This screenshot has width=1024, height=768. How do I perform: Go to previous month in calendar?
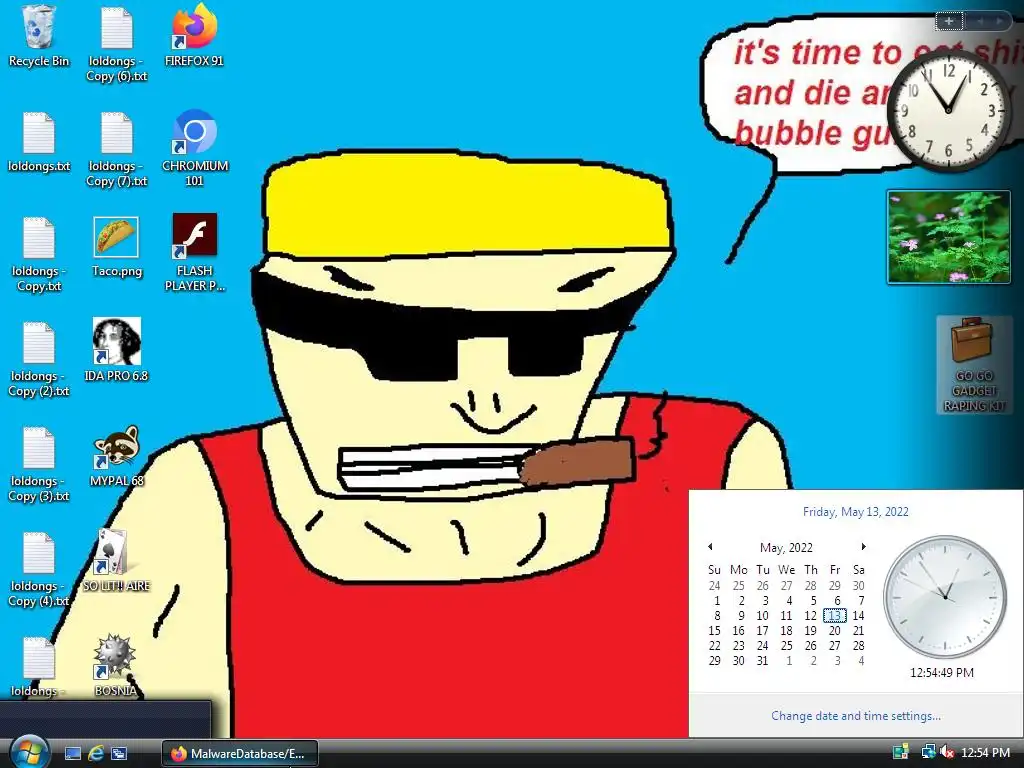tap(710, 547)
